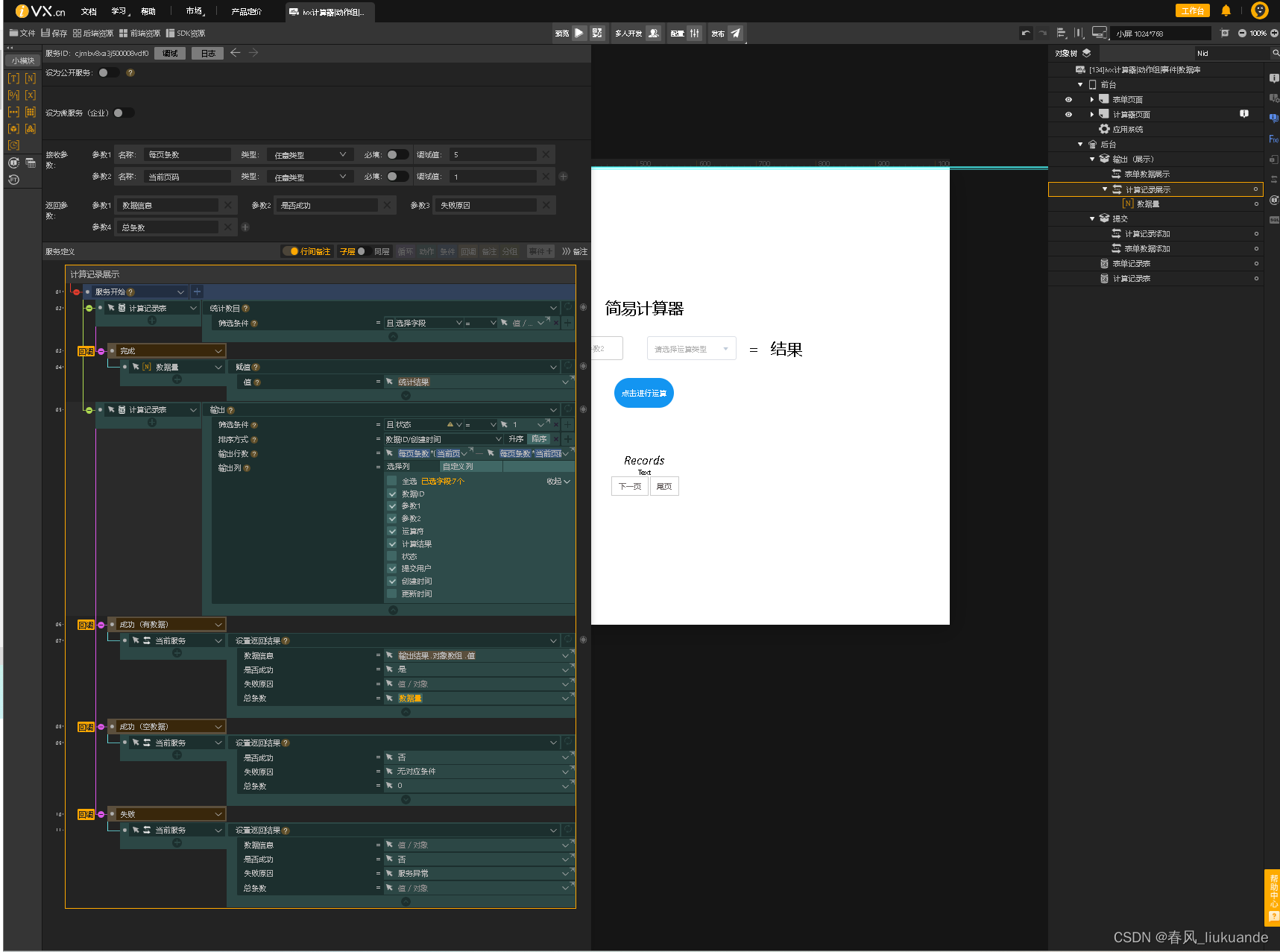Open the type dropdown for 每页条数

309,155
